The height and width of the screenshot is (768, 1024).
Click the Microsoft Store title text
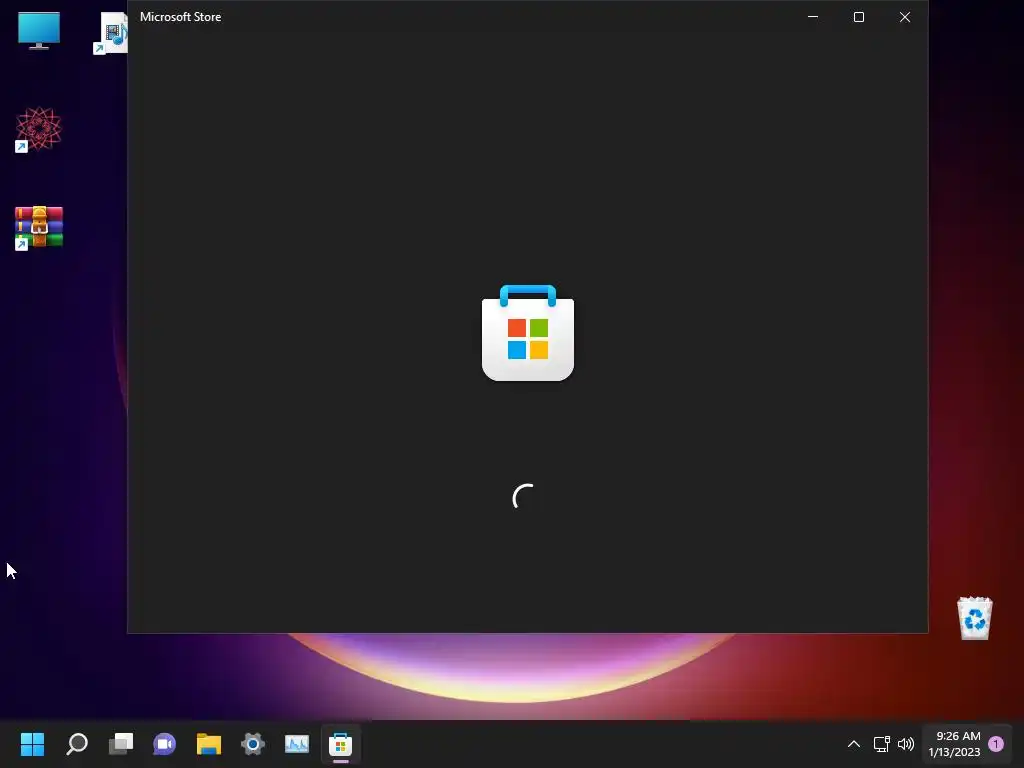click(x=180, y=17)
